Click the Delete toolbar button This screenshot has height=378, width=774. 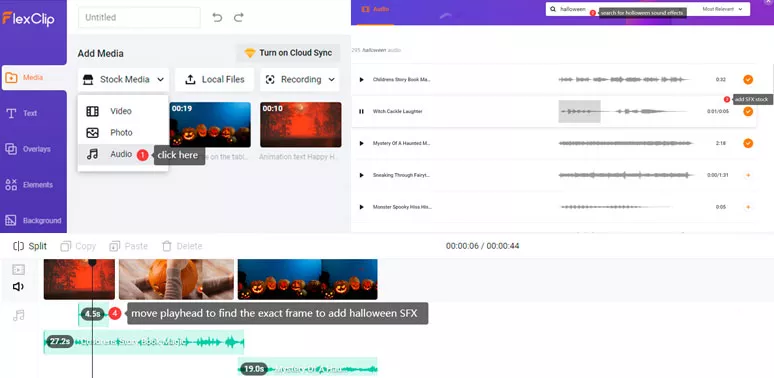point(182,246)
